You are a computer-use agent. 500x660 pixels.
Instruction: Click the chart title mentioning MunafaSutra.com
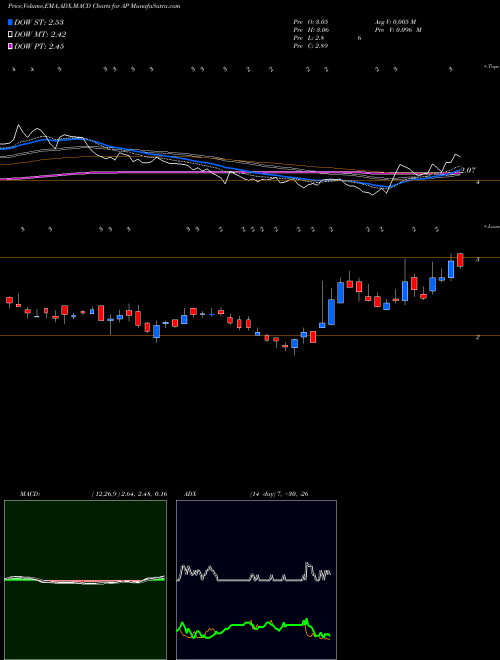(x=94, y=6)
